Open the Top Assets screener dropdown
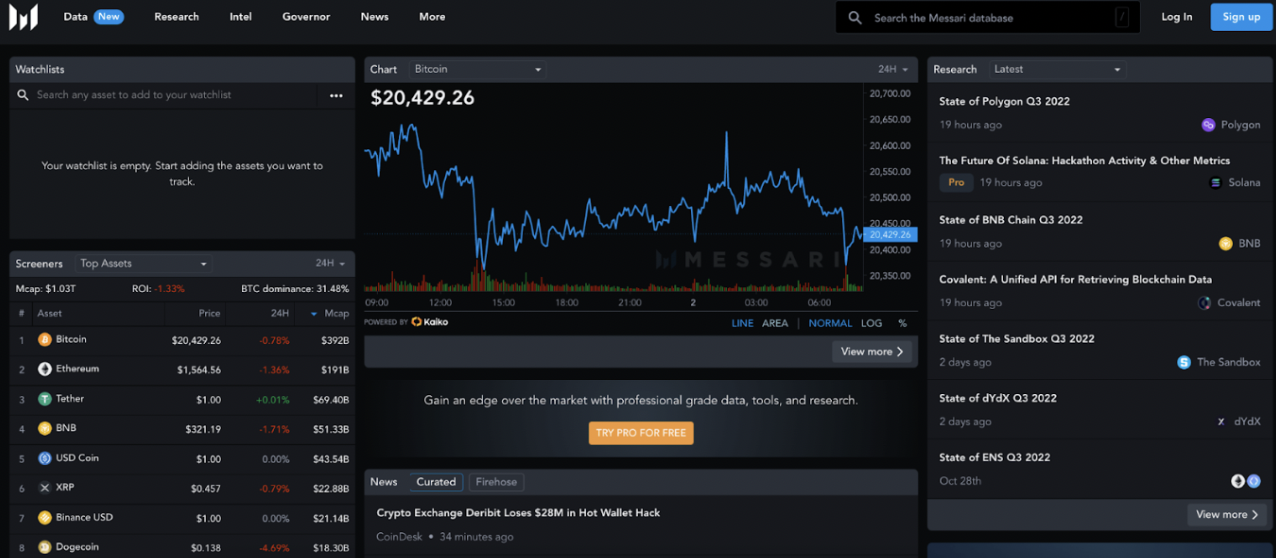1276x558 pixels. [142, 263]
